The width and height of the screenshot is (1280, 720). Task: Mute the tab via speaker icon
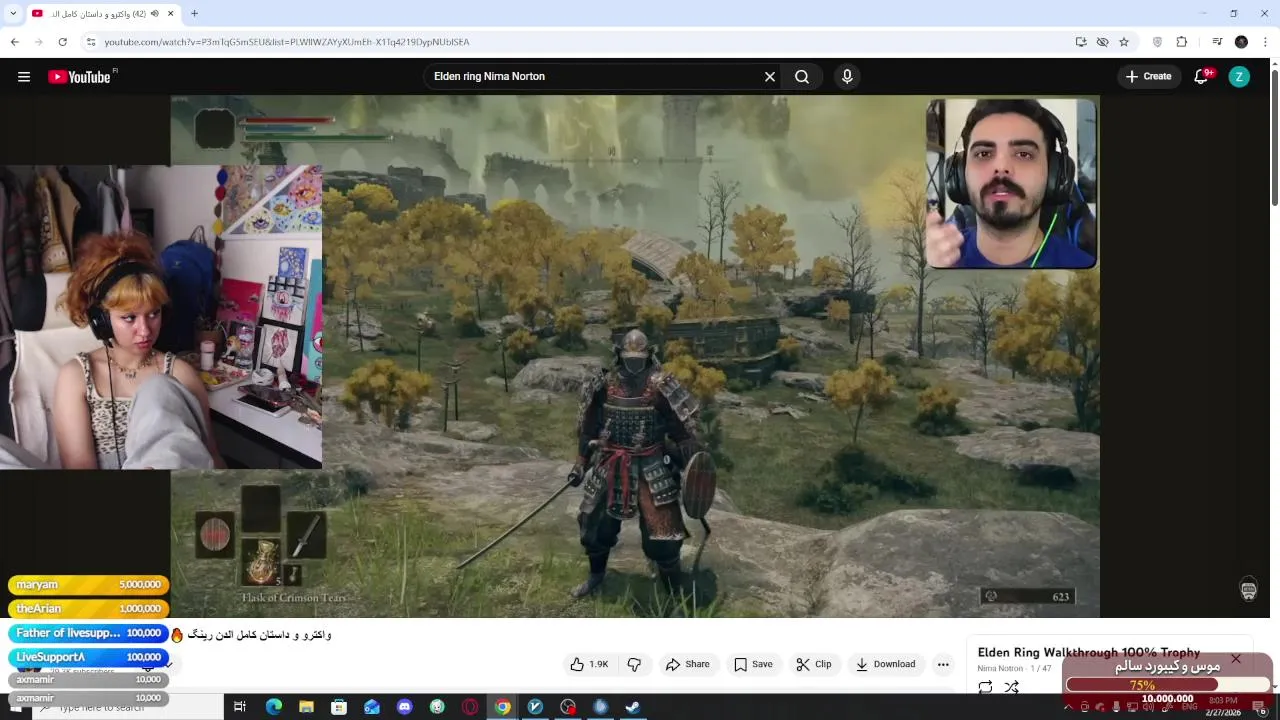tap(154, 14)
